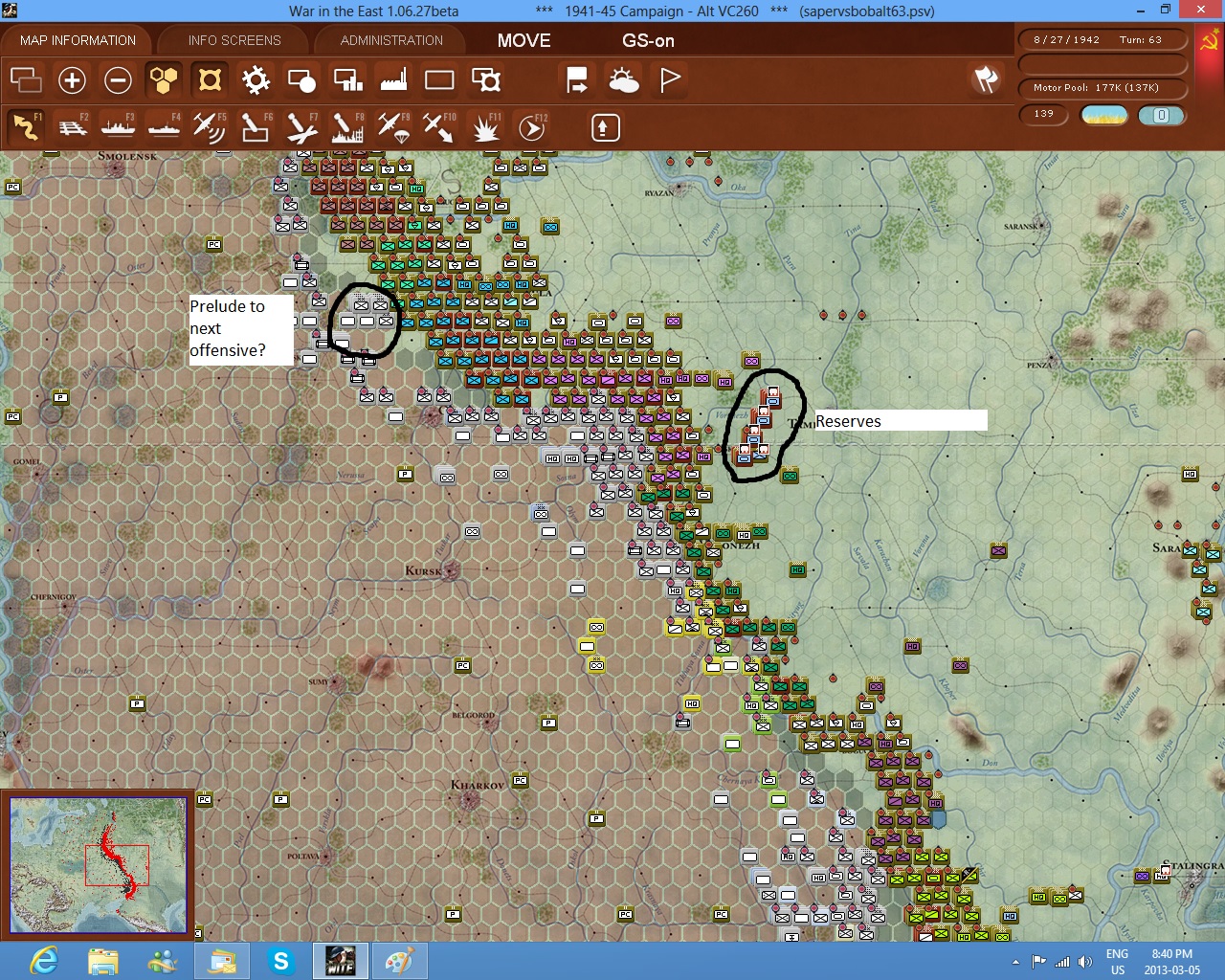
Task: Select F5 air recon plane icon
Action: tap(210, 126)
